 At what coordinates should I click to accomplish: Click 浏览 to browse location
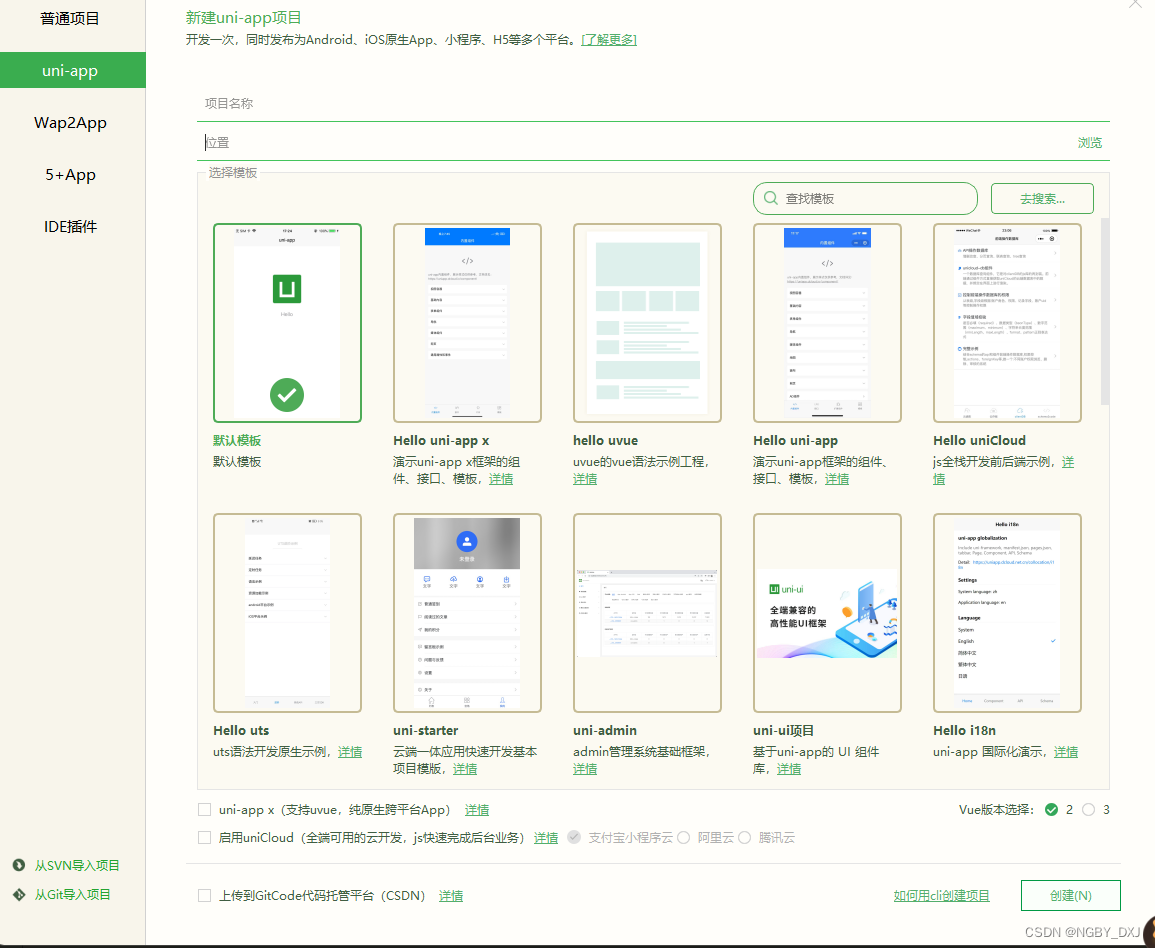coord(1089,142)
